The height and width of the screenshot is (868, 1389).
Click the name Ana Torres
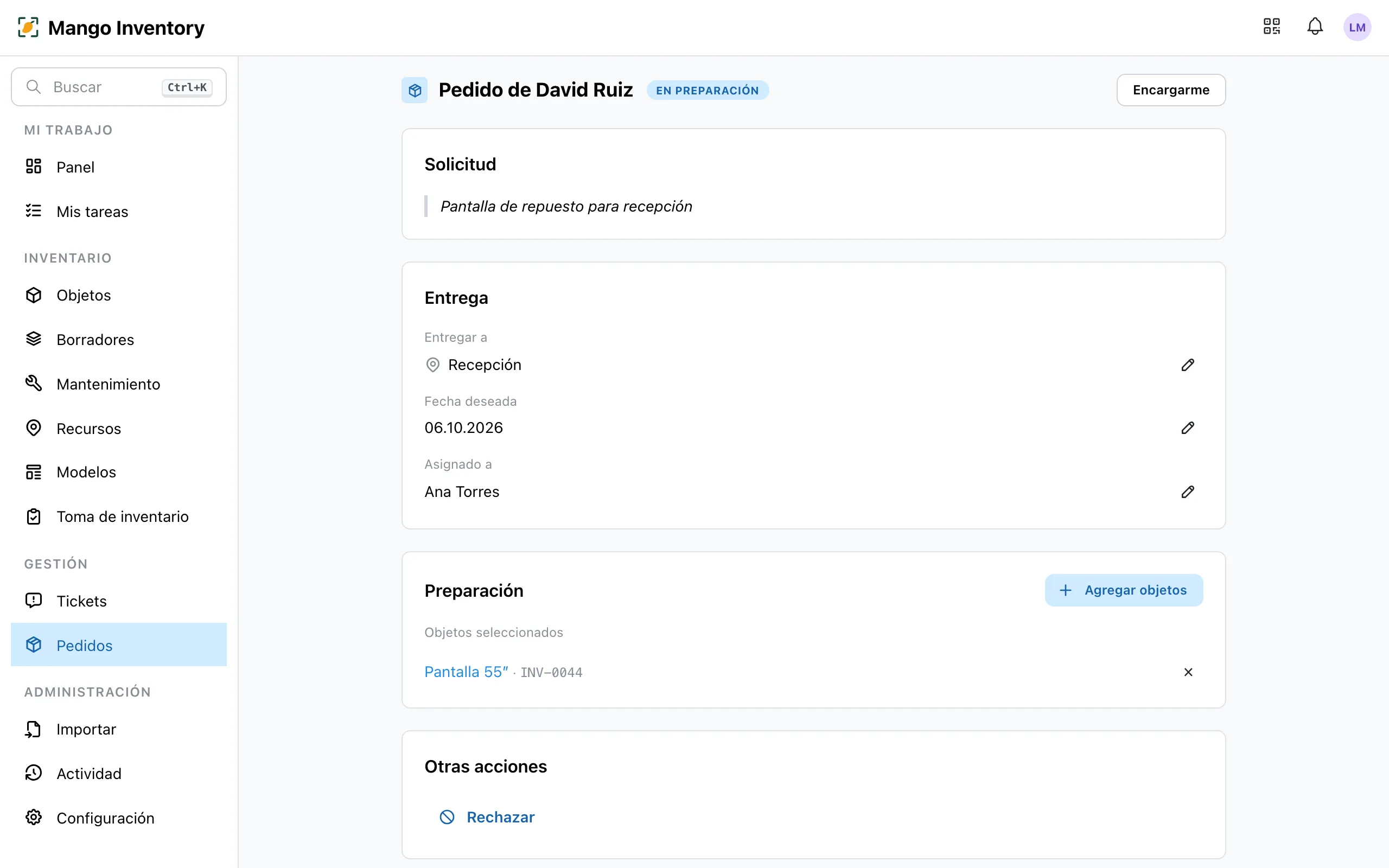click(x=462, y=492)
